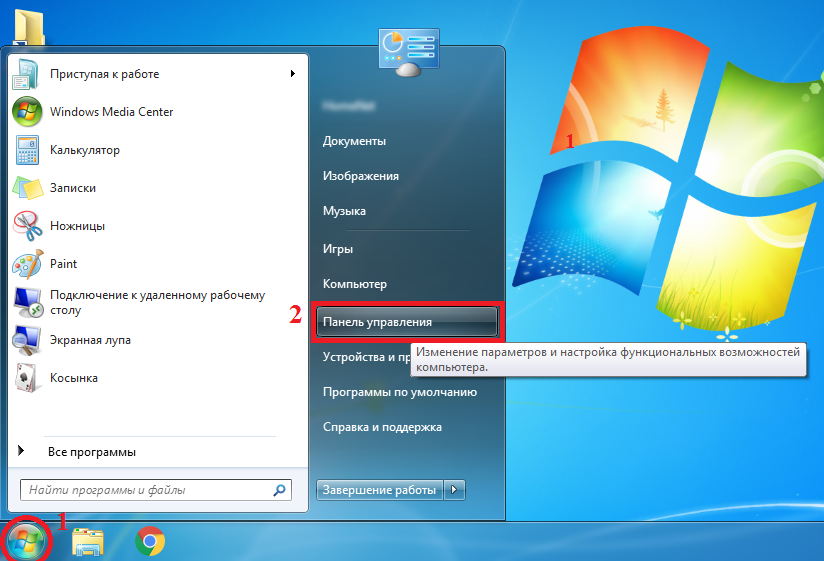
Task: Open Windows Media Center icon
Action: (26, 112)
